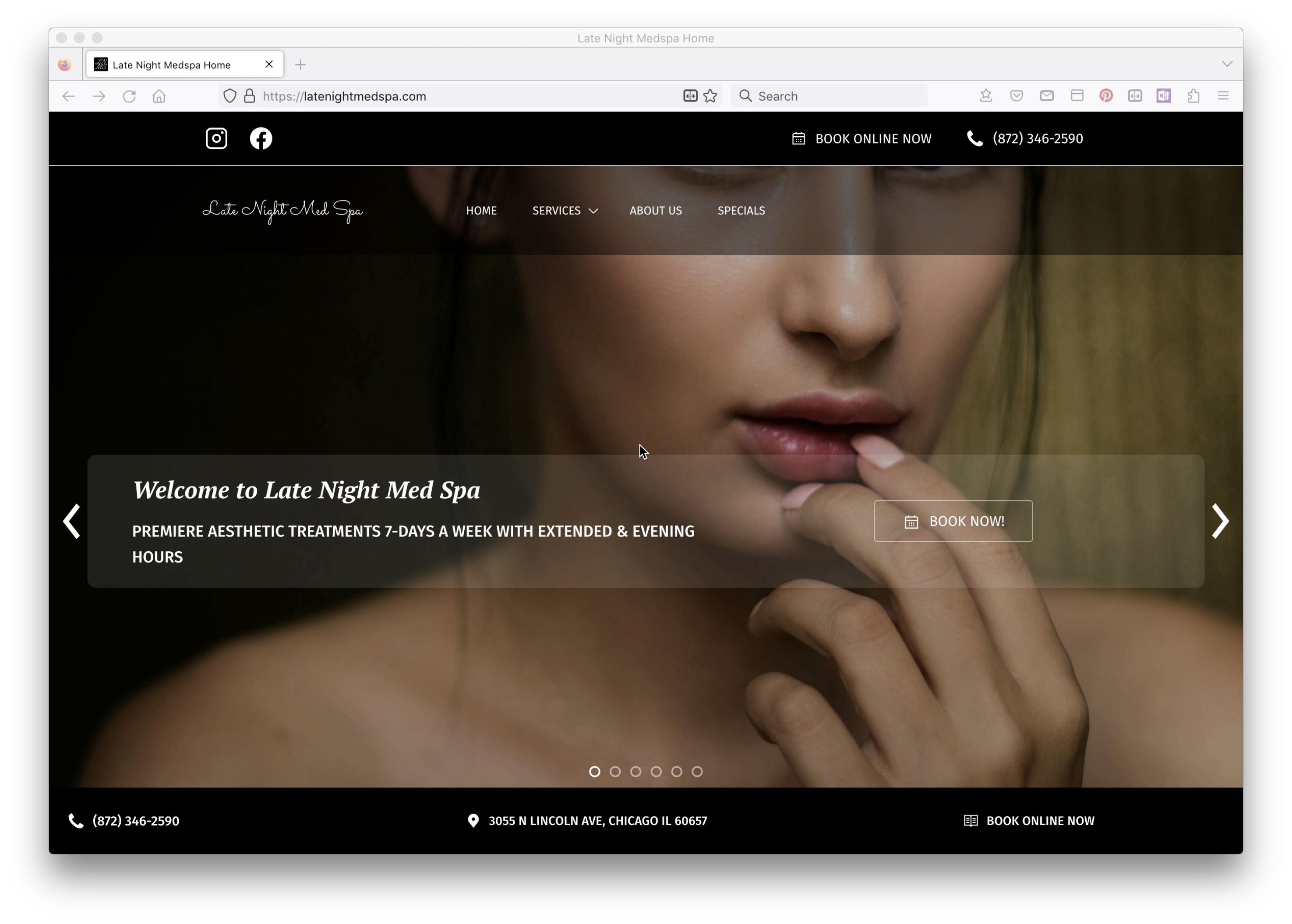Screen dimensions: 1292x924
Task: Click the Pinterest extension icon
Action: (x=1106, y=95)
